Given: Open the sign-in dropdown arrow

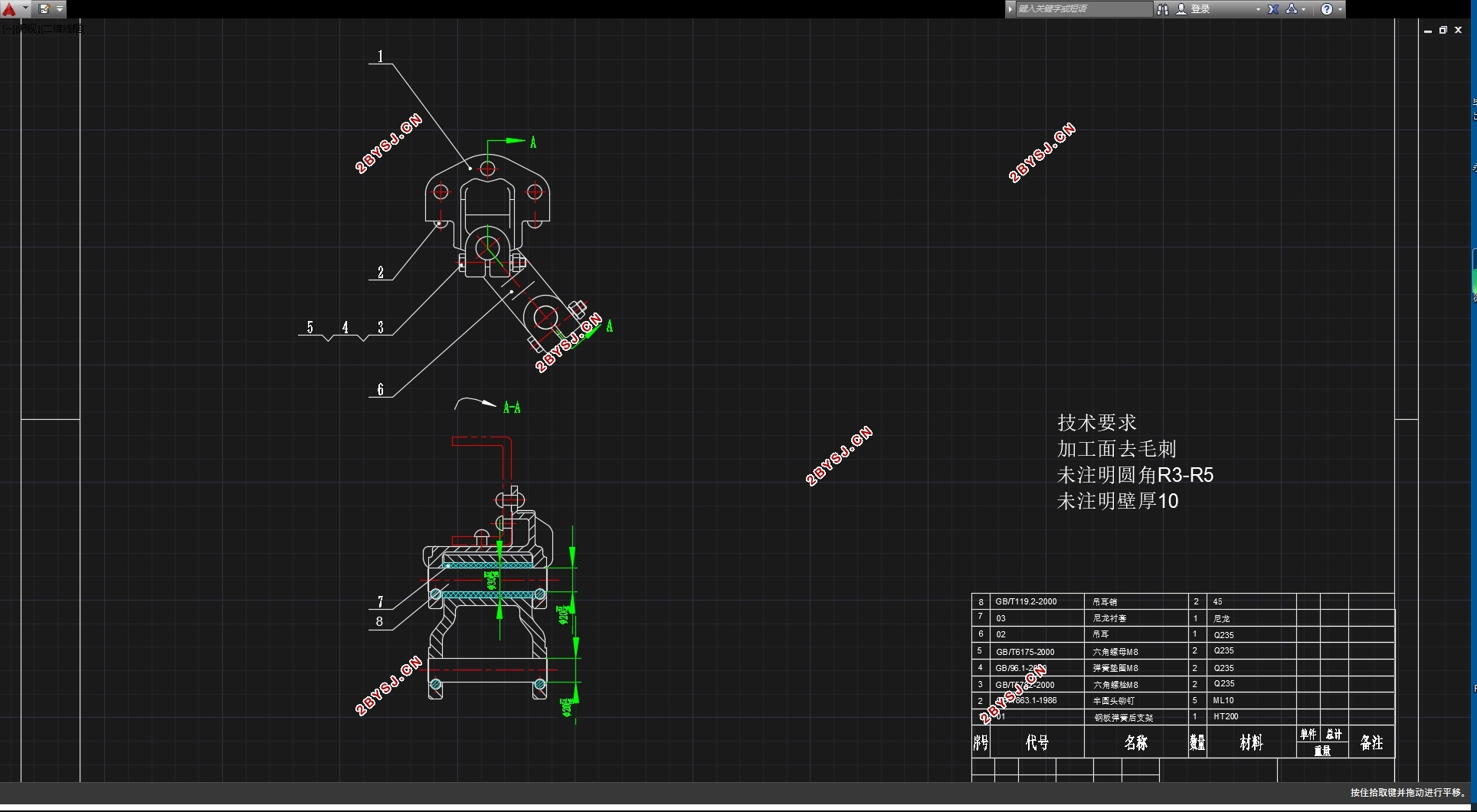Looking at the screenshot, I should [x=1258, y=9].
